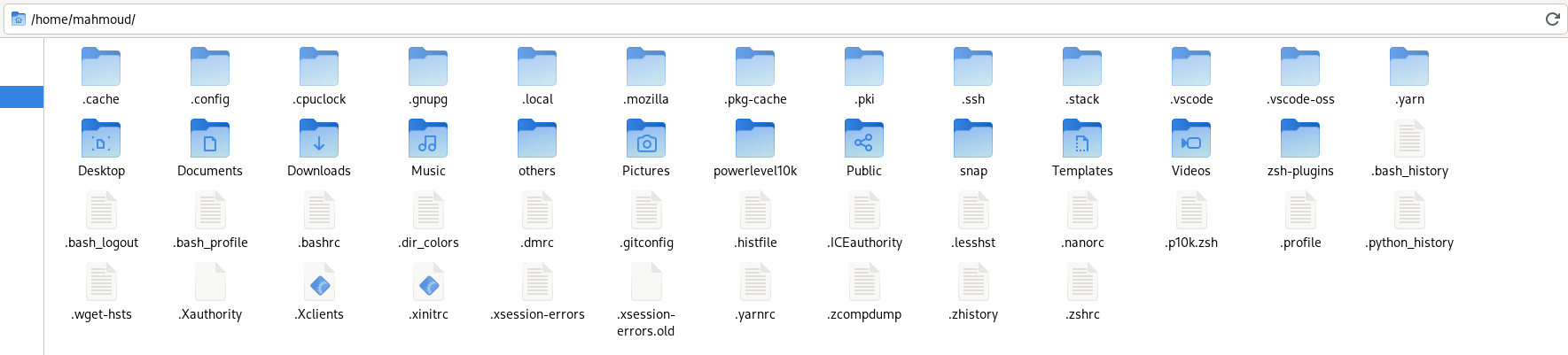Select the Music folder icon
The width and height of the screenshot is (1568, 355).
click(x=428, y=140)
